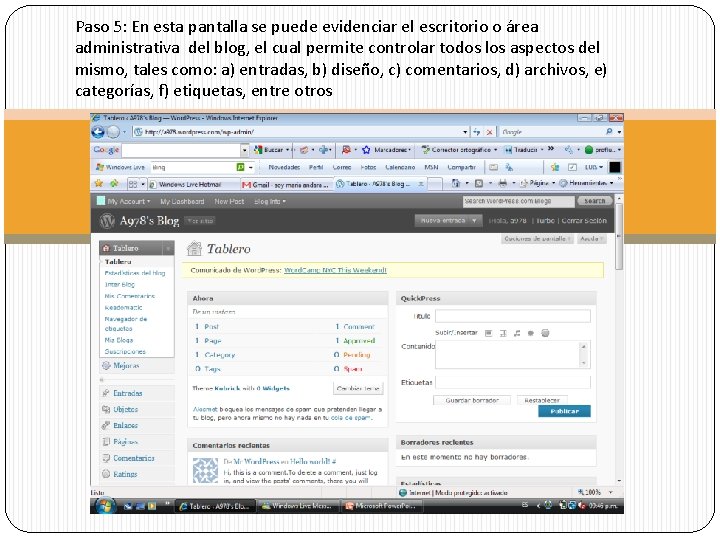Click the Entradas pin icon in sidebar
This screenshot has height=540, width=720.
tap(106, 393)
